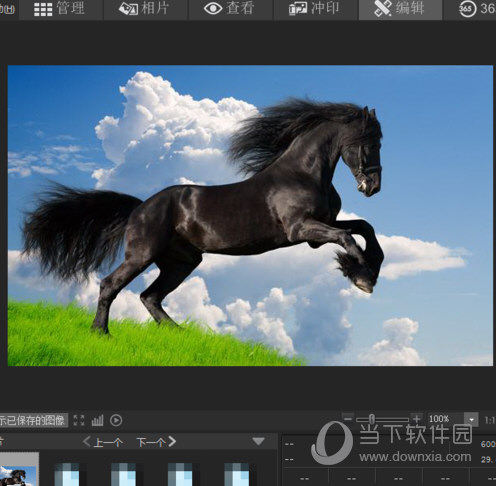
Task: Click the 示已保存的图像 (show saved image) button
Action: (33, 420)
